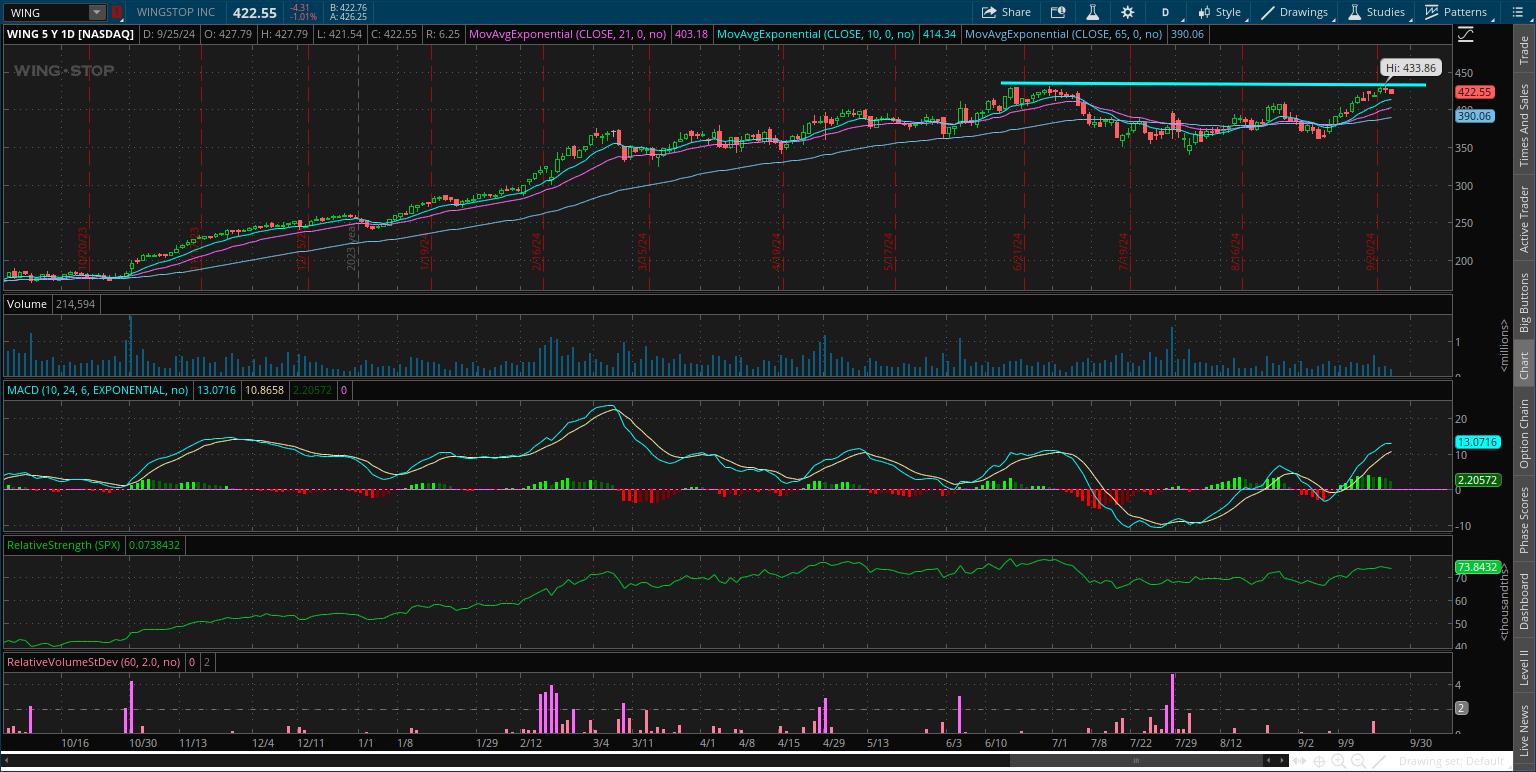Click the Volume study label
Image resolution: width=1536 pixels, height=772 pixels.
(x=27, y=303)
